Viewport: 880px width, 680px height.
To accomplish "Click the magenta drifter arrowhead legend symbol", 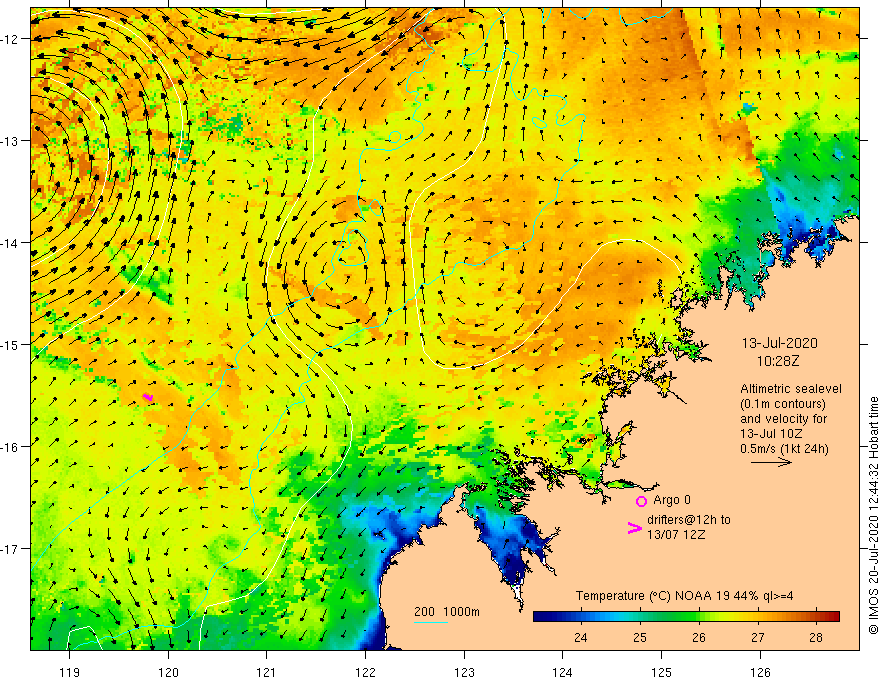I will pyautogui.click(x=634, y=528).
